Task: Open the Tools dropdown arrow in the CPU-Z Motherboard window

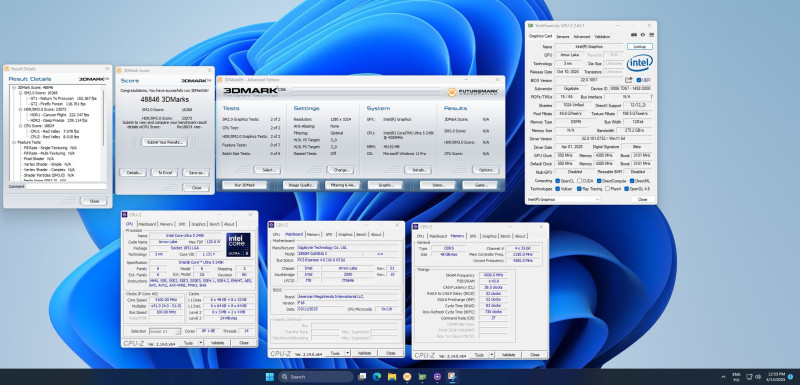Action: click(348, 353)
